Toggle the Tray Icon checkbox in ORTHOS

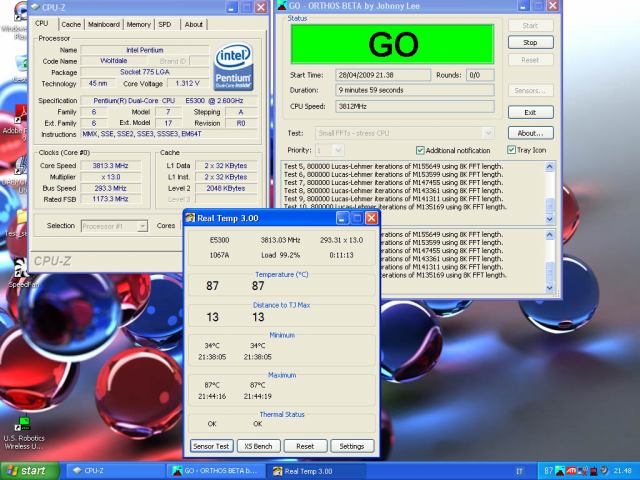[x=511, y=150]
